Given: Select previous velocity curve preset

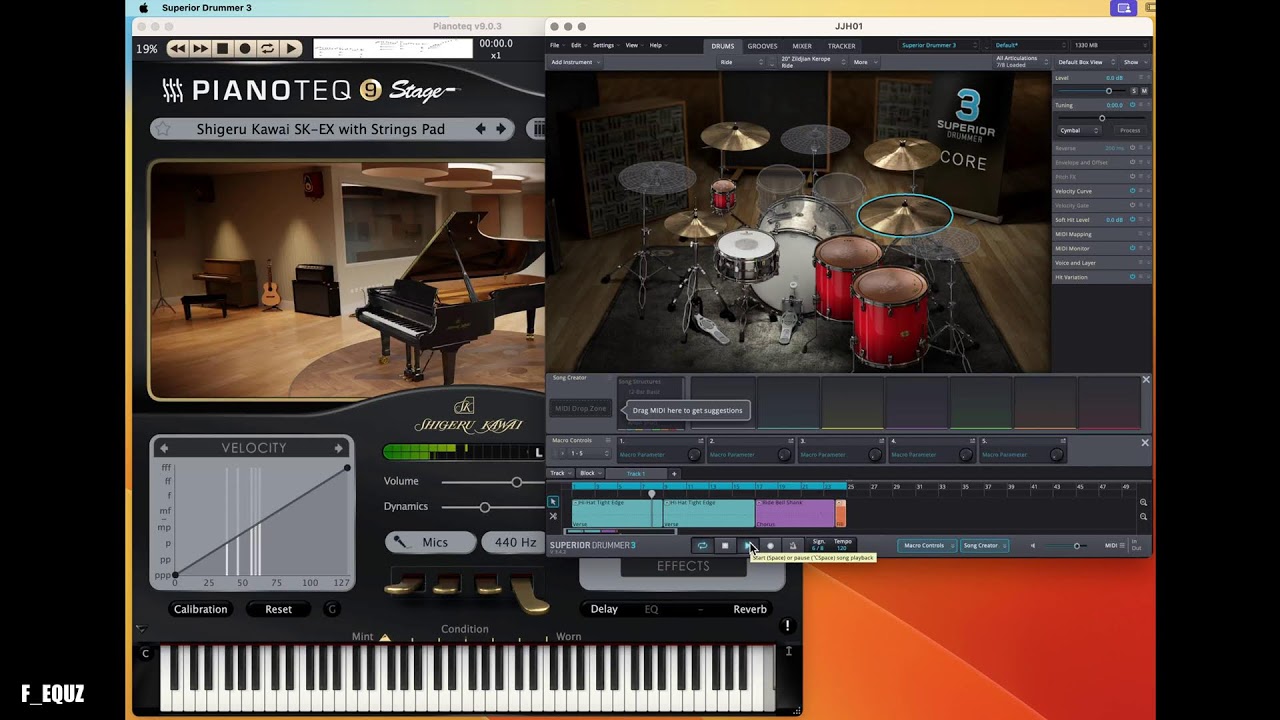Looking at the screenshot, I should tap(165, 448).
